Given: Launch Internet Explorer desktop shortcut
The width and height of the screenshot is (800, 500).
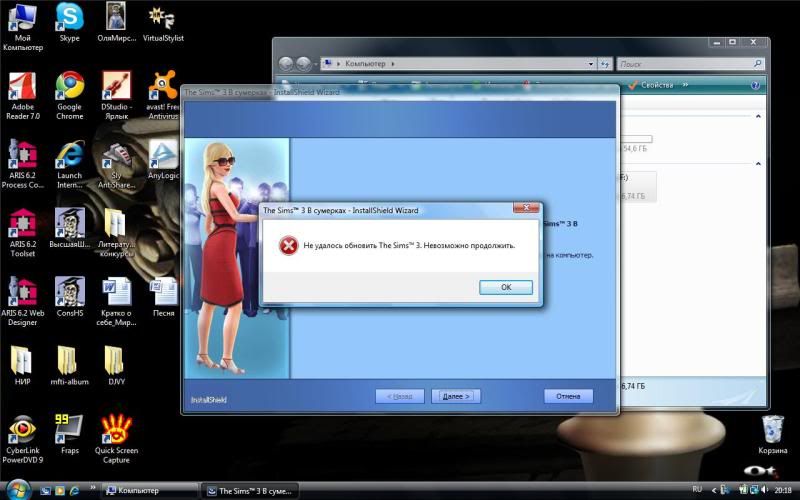Looking at the screenshot, I should (x=69, y=164).
